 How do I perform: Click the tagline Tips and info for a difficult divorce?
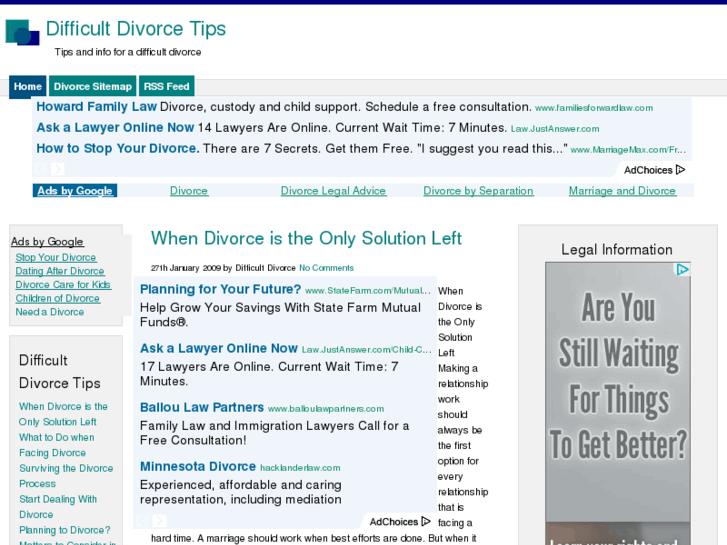(128, 52)
